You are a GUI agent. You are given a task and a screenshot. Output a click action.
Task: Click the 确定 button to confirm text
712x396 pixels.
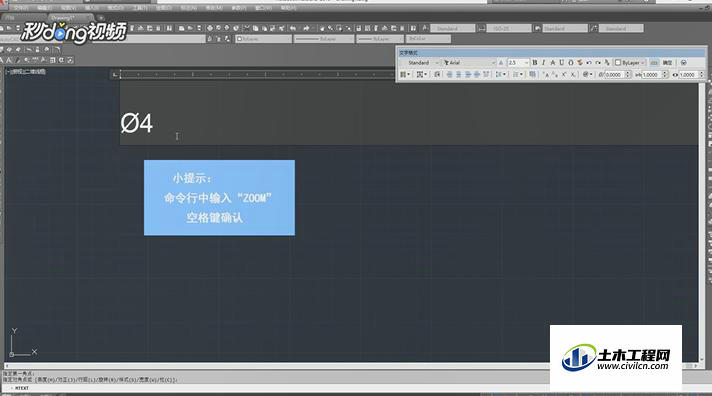667,63
